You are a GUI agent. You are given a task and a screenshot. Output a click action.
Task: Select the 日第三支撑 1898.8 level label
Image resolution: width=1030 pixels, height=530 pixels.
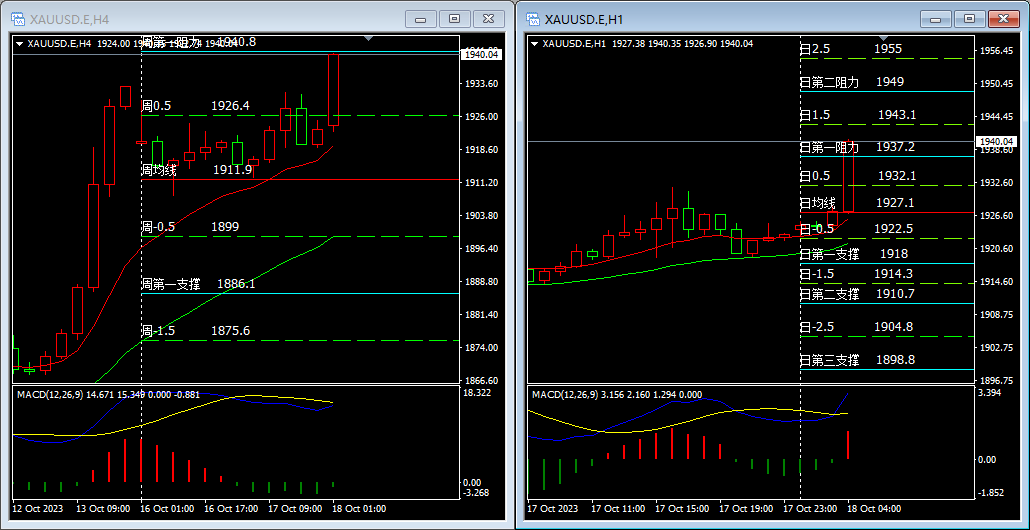tap(857, 360)
